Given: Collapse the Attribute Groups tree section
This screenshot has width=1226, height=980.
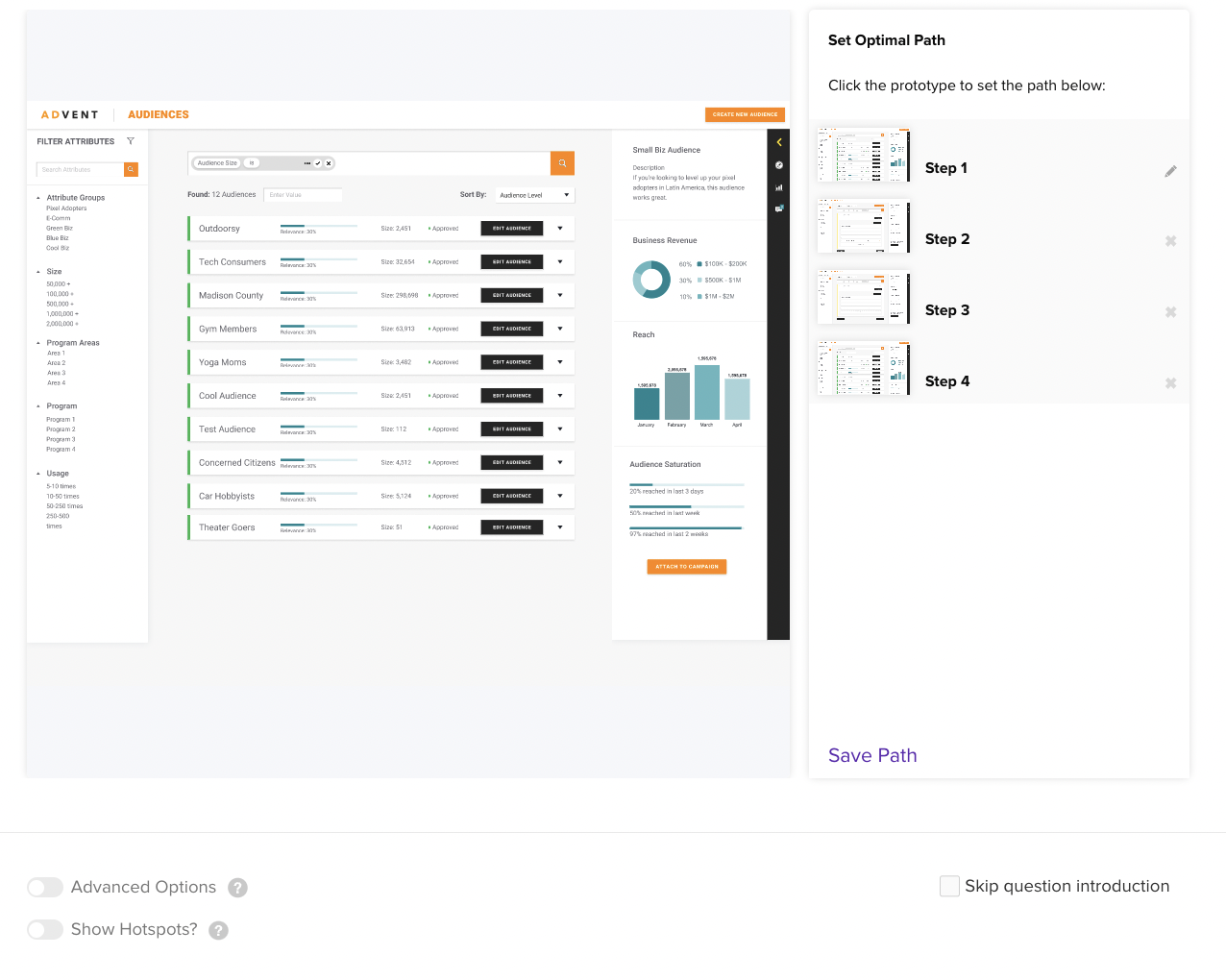Looking at the screenshot, I should 38,198.
